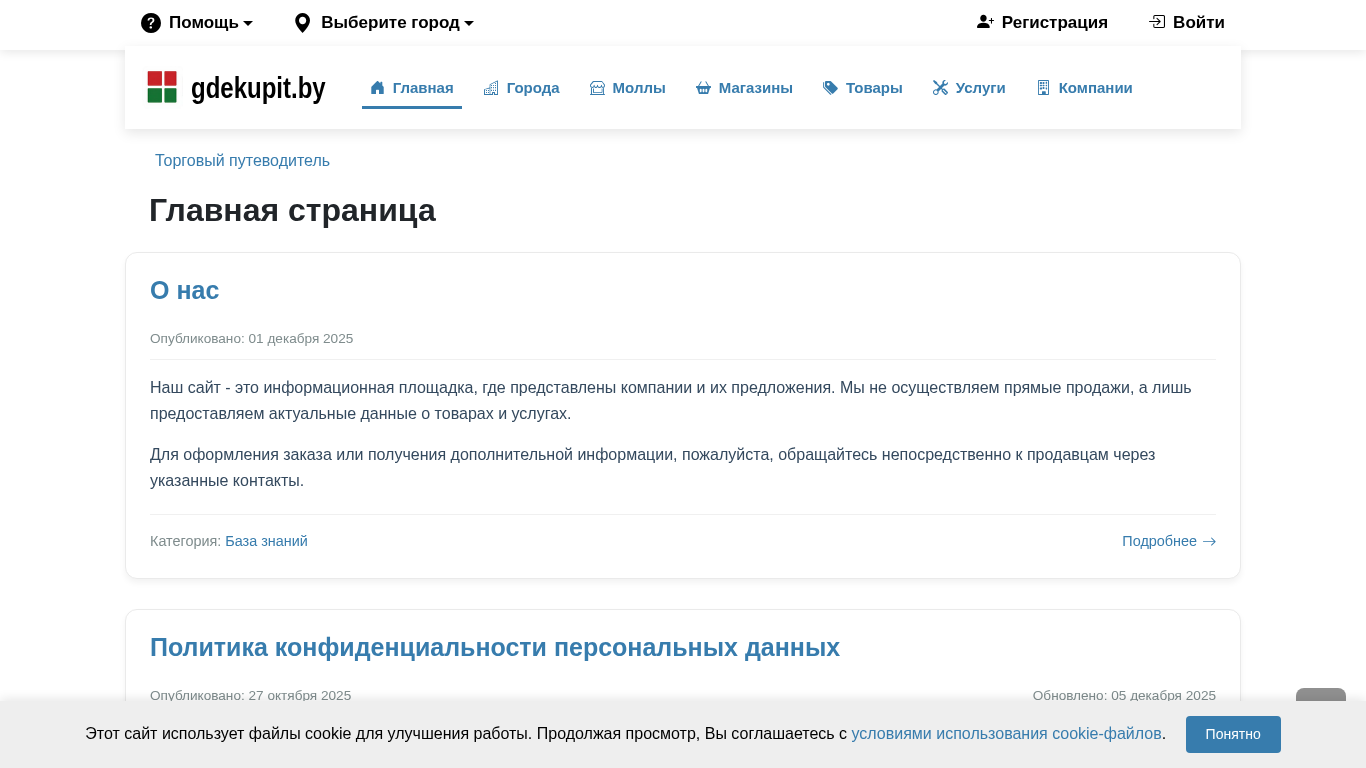
Task: Open the База знаний category link
Action: click(266, 541)
